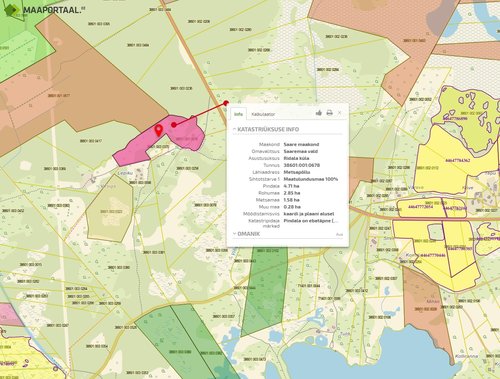The height and width of the screenshot is (379, 500).
Task: Click the cadastral number 38601:001:0678 value
Action: (x=301, y=165)
